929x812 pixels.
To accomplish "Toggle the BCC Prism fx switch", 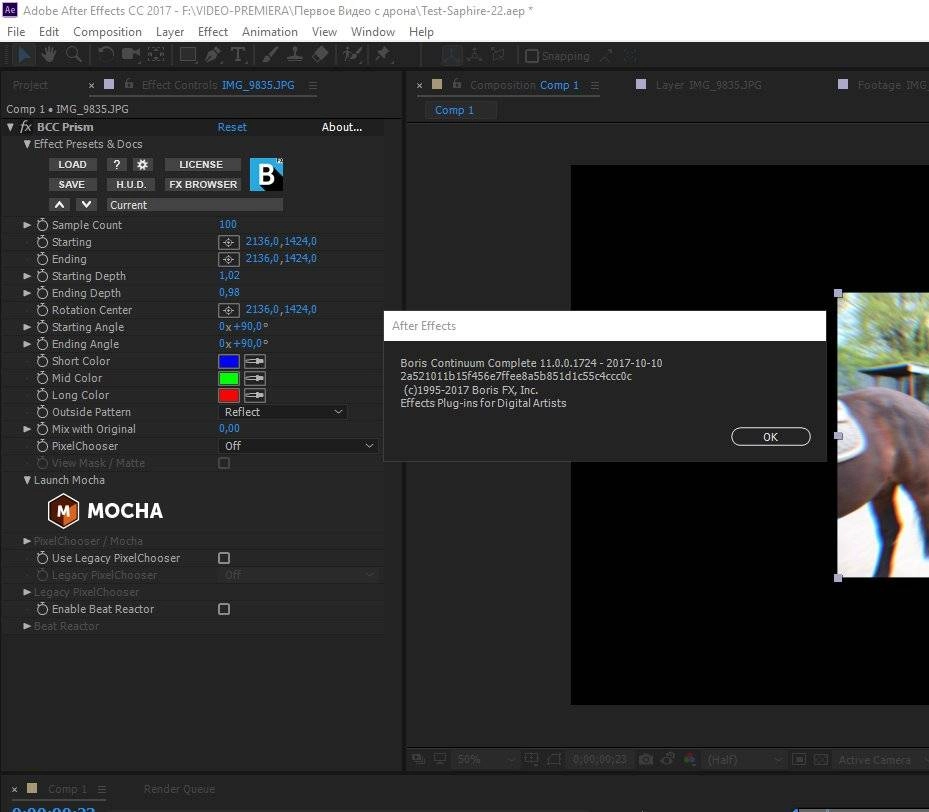I will click(x=25, y=127).
